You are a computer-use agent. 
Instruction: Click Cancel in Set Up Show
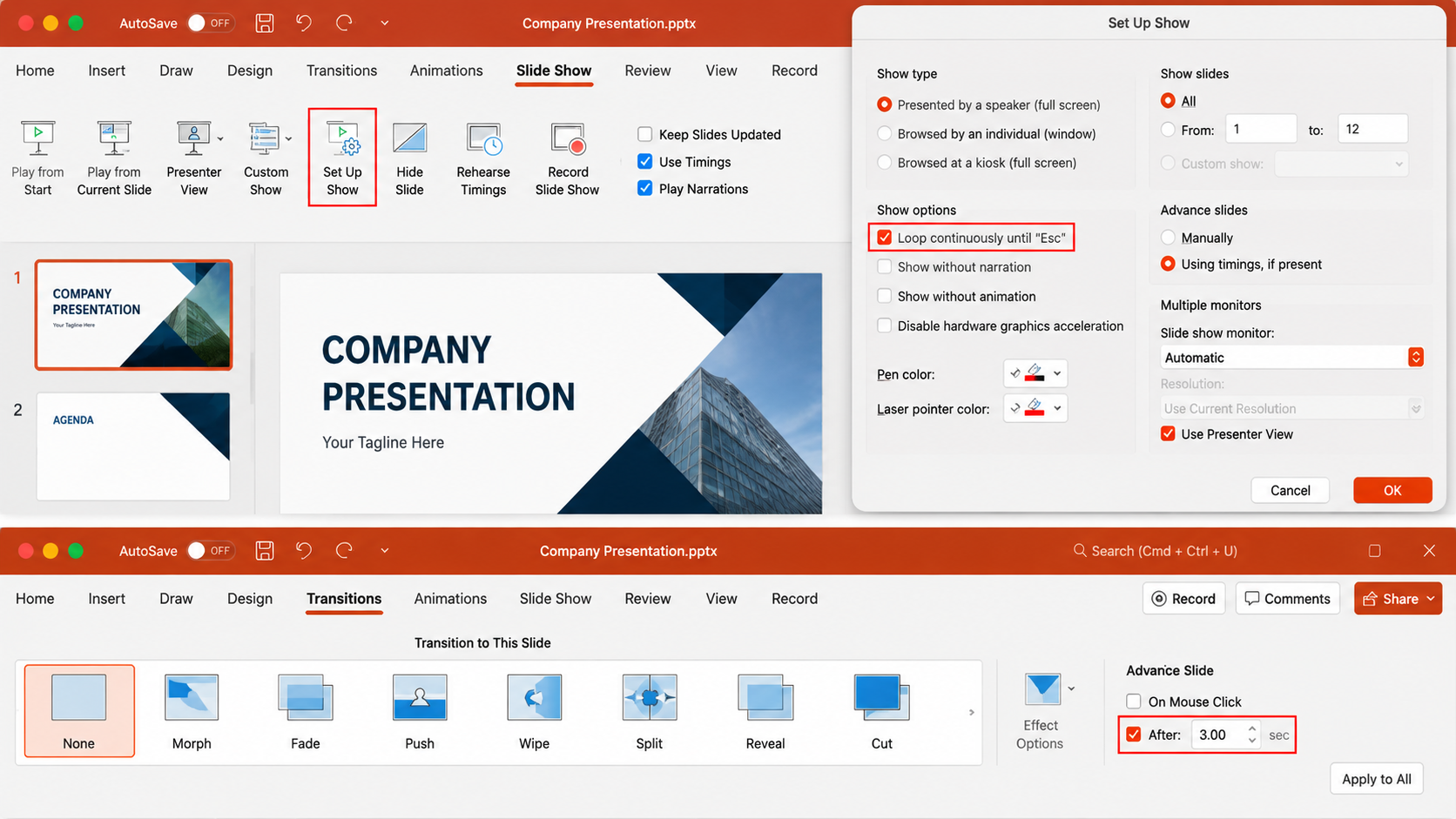click(x=1291, y=490)
